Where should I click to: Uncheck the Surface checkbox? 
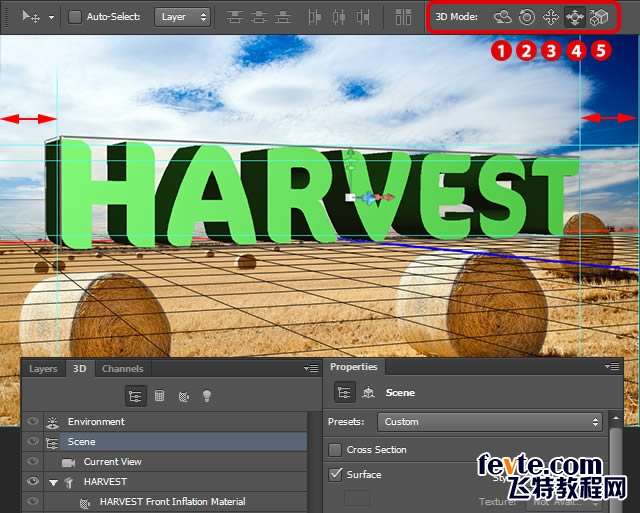click(x=336, y=474)
